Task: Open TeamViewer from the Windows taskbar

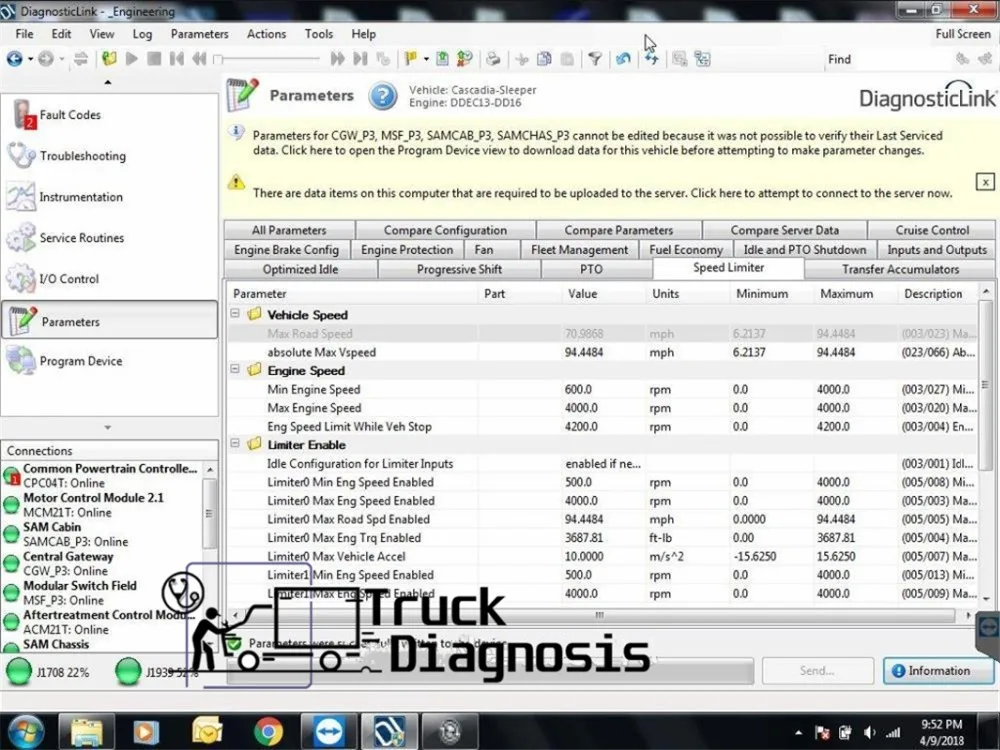Action: [x=329, y=731]
